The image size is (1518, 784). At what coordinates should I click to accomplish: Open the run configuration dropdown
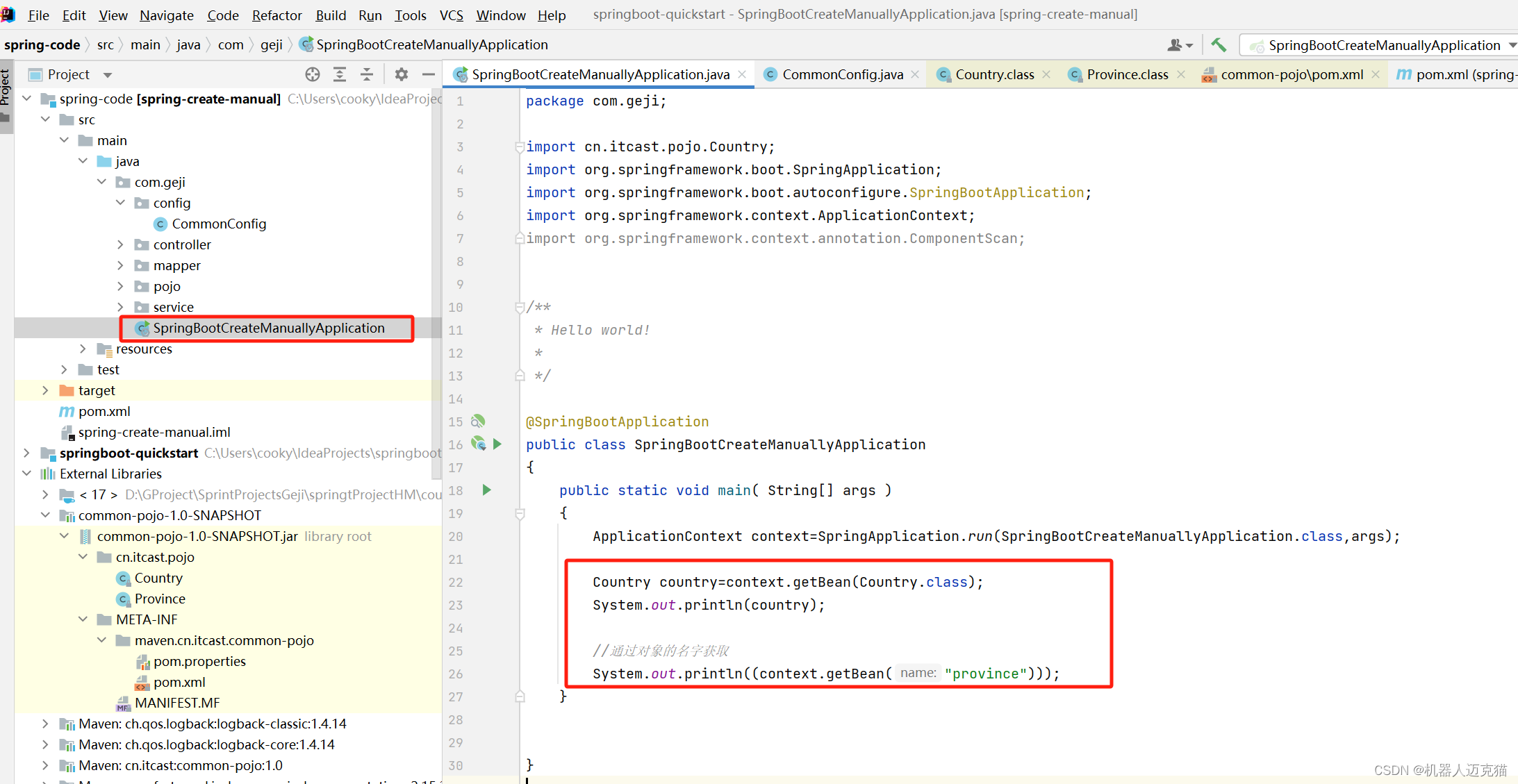point(1512,44)
